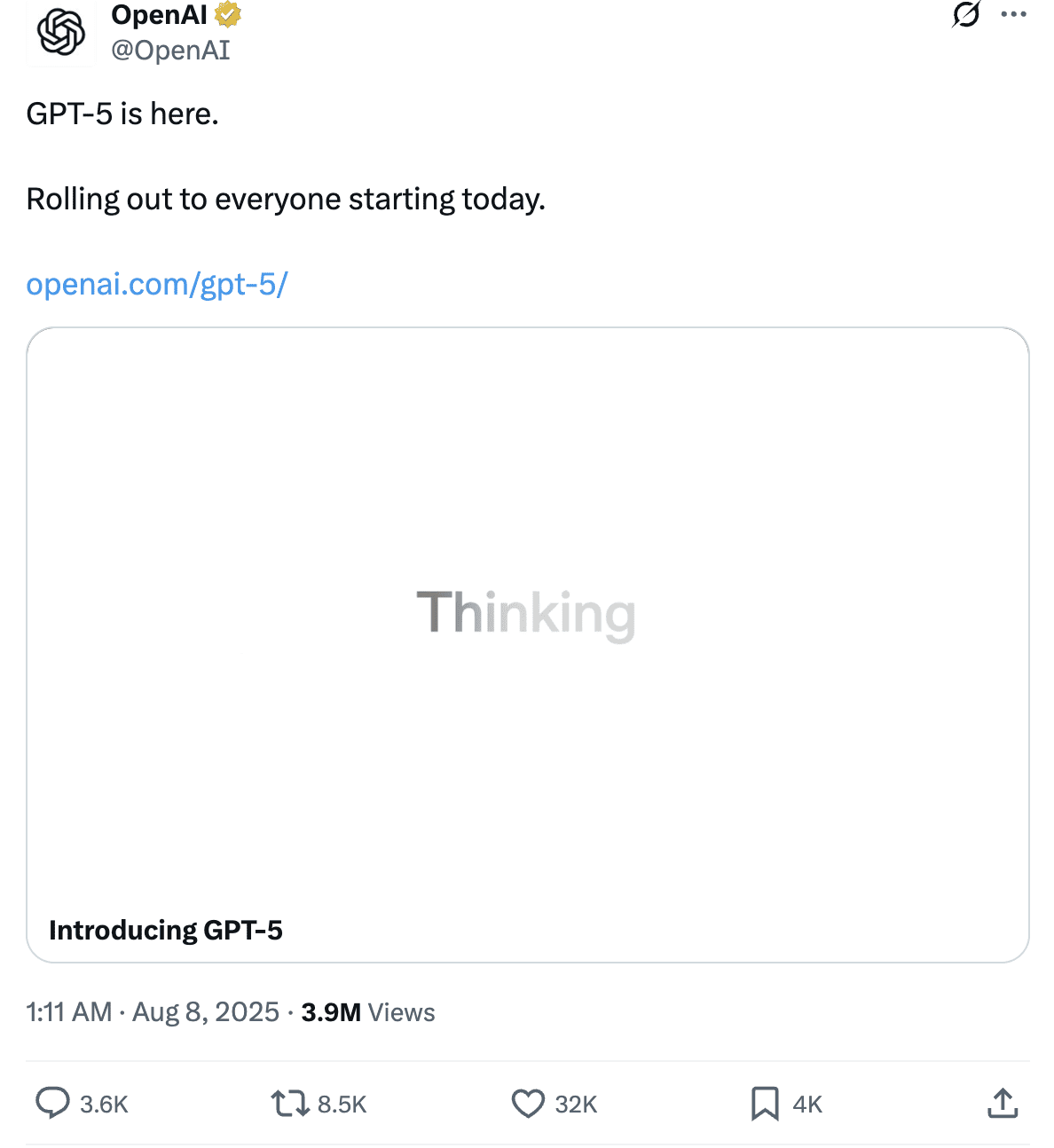The image size is (1054, 1148).
Task: Click the OpenAI logo profile avatar
Action: (x=60, y=33)
